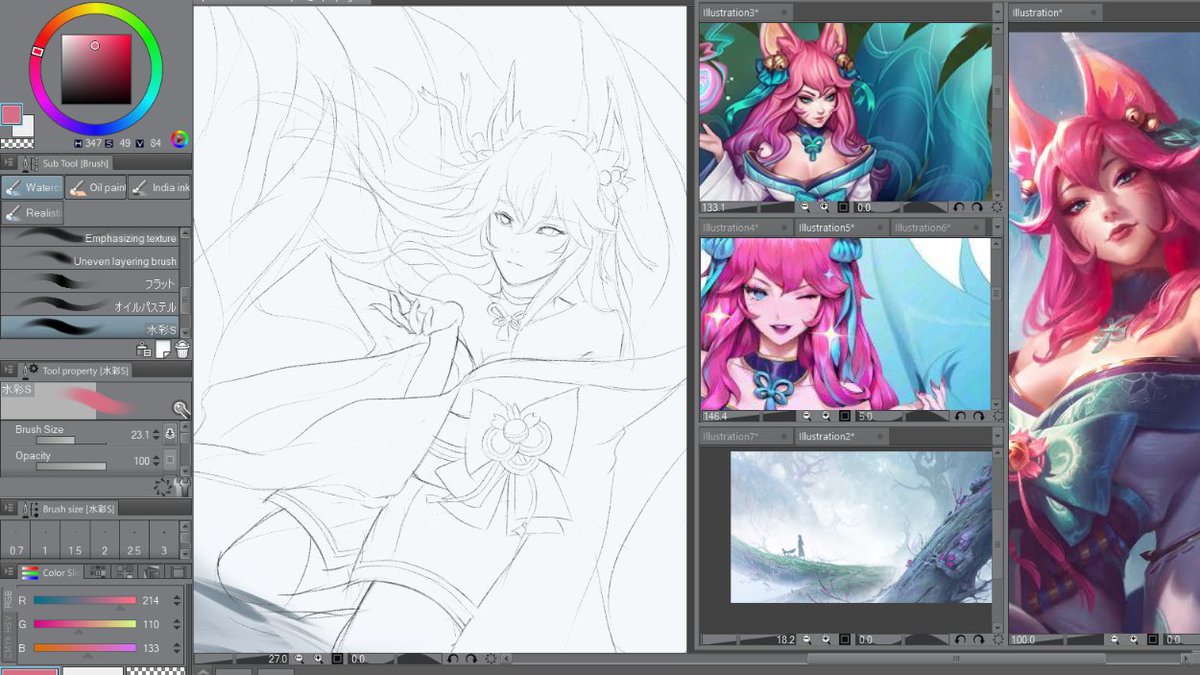Open sub tool detail wrench icon

coord(181,487)
